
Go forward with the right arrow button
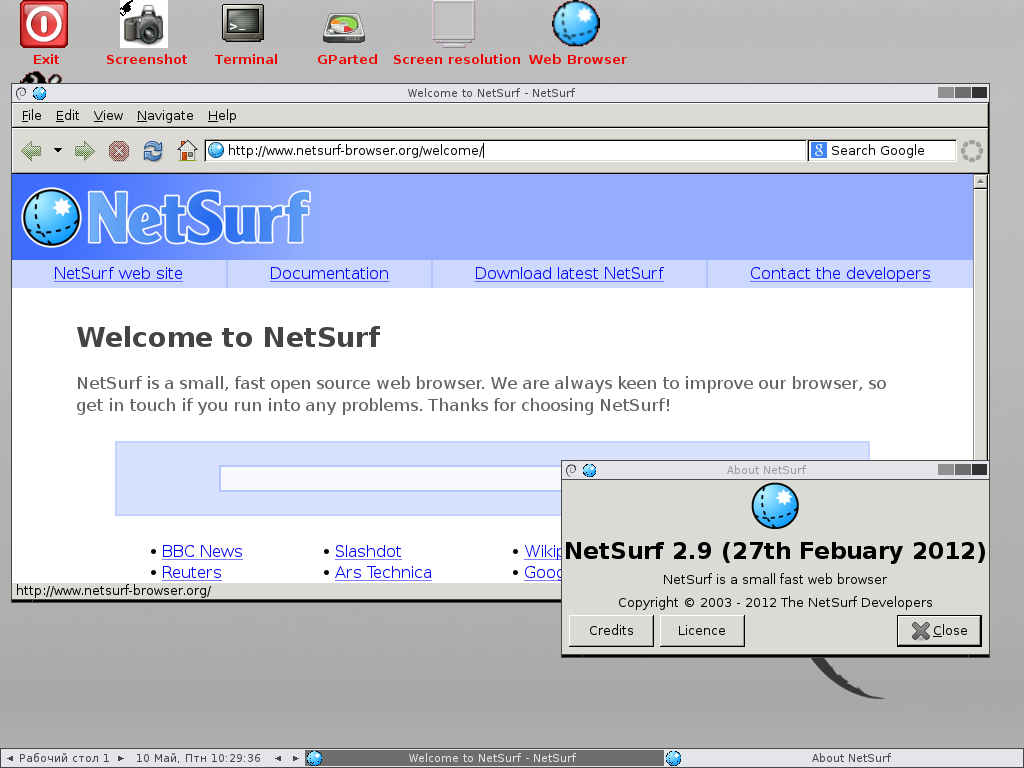[84, 152]
